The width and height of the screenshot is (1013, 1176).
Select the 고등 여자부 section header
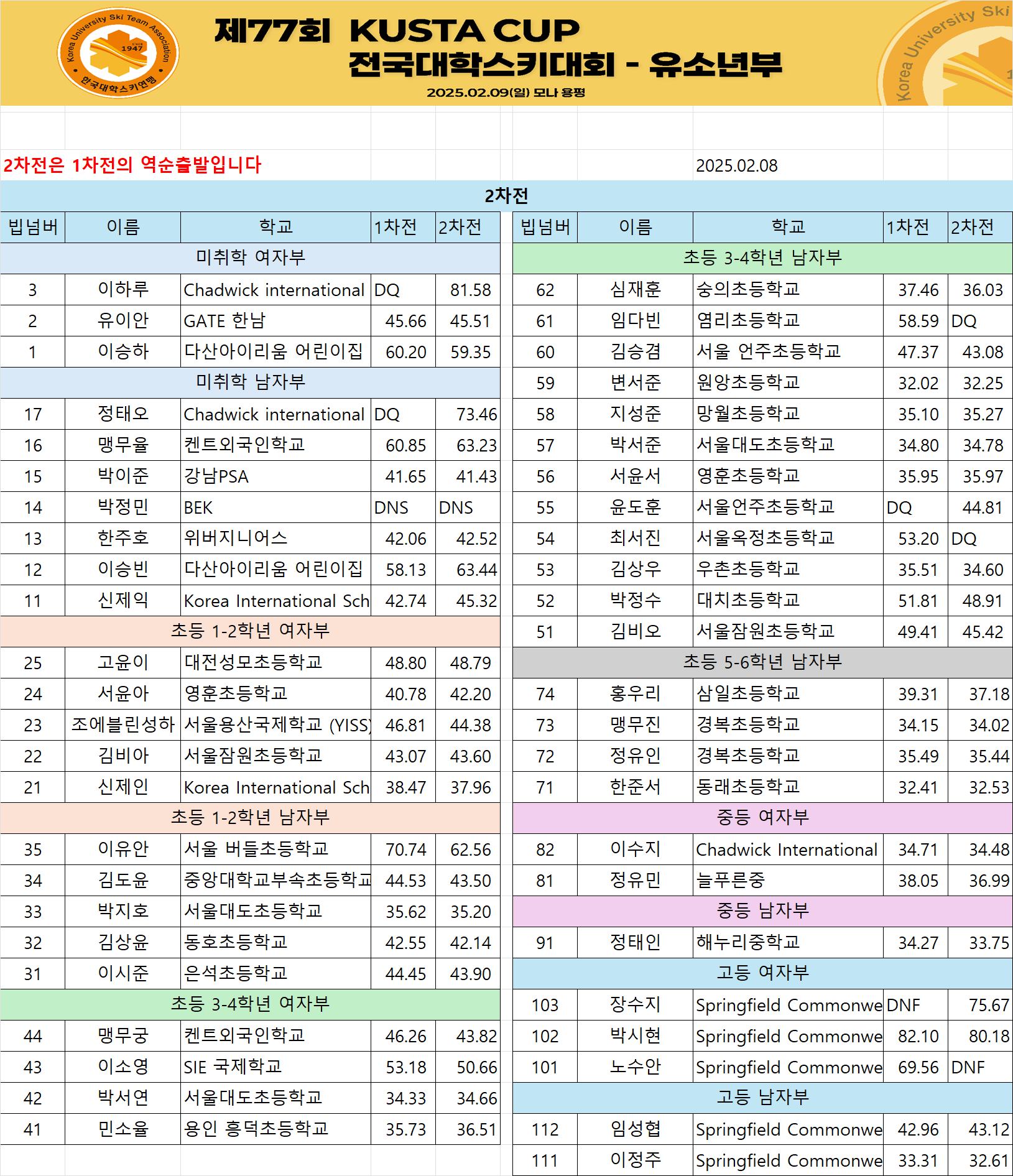click(762, 973)
